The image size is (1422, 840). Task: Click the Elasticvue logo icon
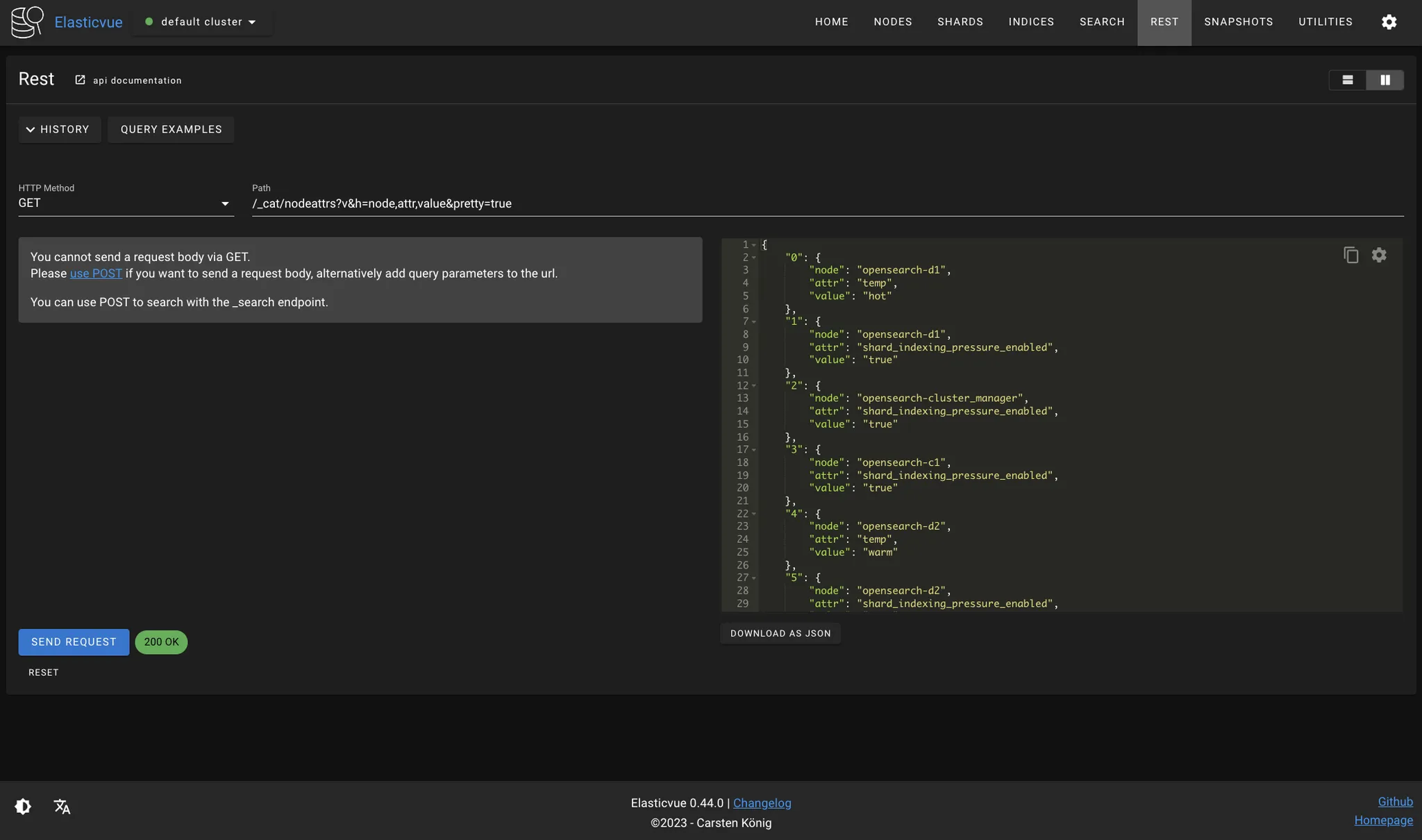[27, 22]
